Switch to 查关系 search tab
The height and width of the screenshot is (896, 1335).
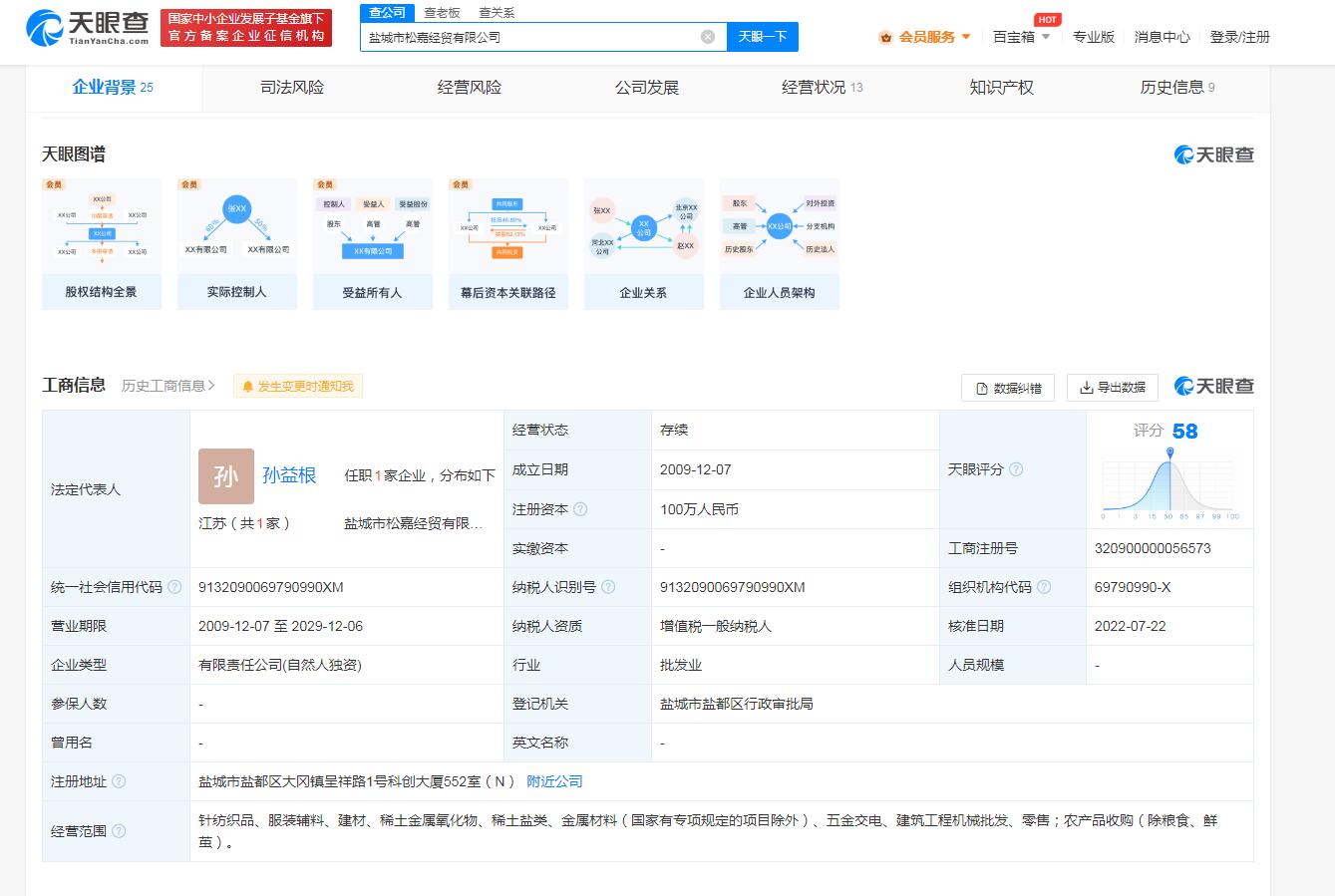[x=497, y=12]
